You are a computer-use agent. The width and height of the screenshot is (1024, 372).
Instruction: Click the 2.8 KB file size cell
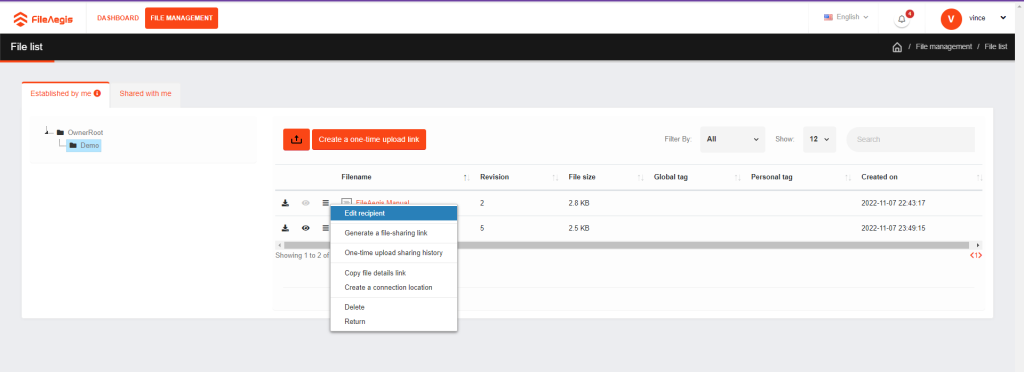coord(579,203)
